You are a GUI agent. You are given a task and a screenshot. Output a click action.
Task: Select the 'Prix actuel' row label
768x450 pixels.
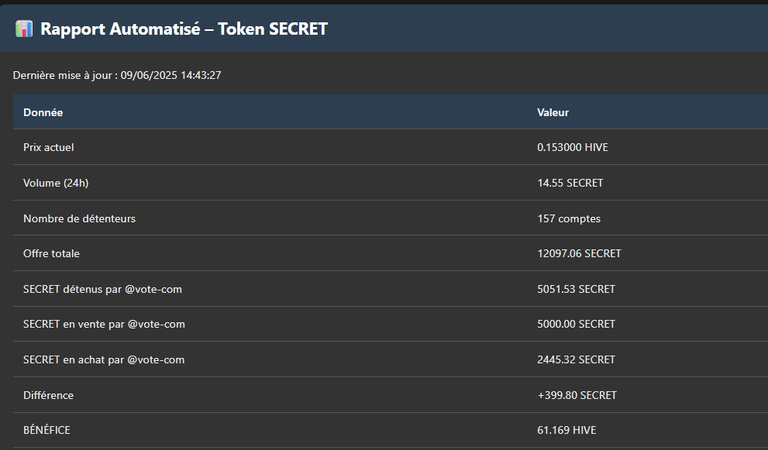[48, 147]
